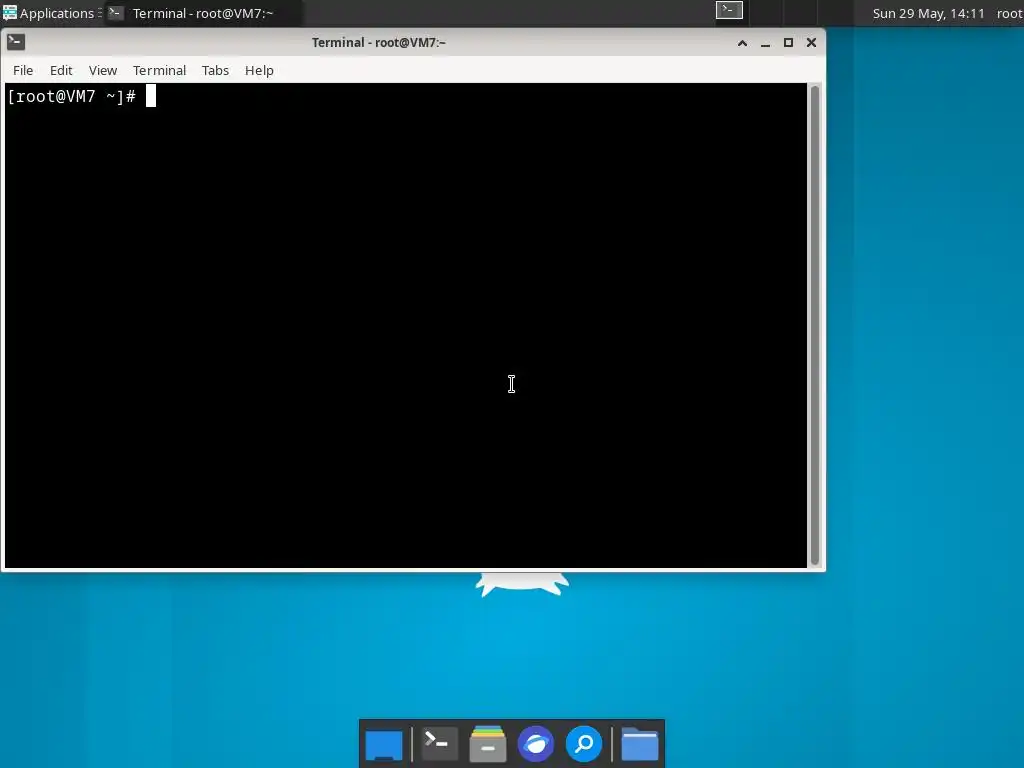Close the terminal window

pyautogui.click(x=811, y=43)
